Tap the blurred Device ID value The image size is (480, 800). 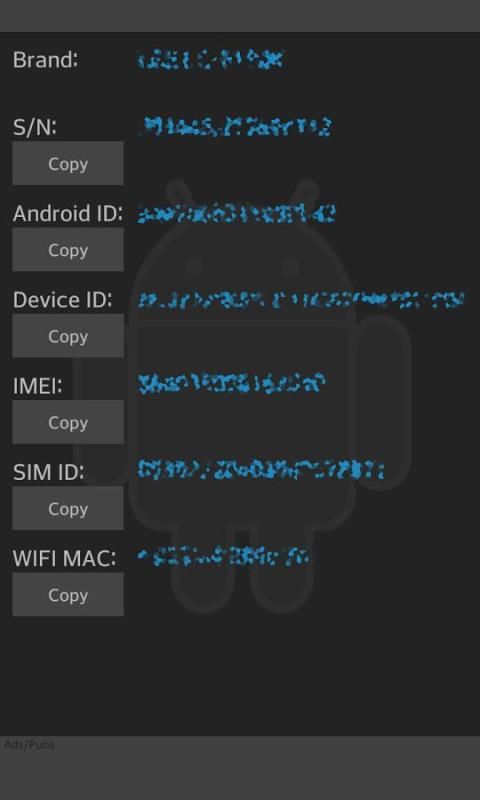pyautogui.click(x=301, y=299)
